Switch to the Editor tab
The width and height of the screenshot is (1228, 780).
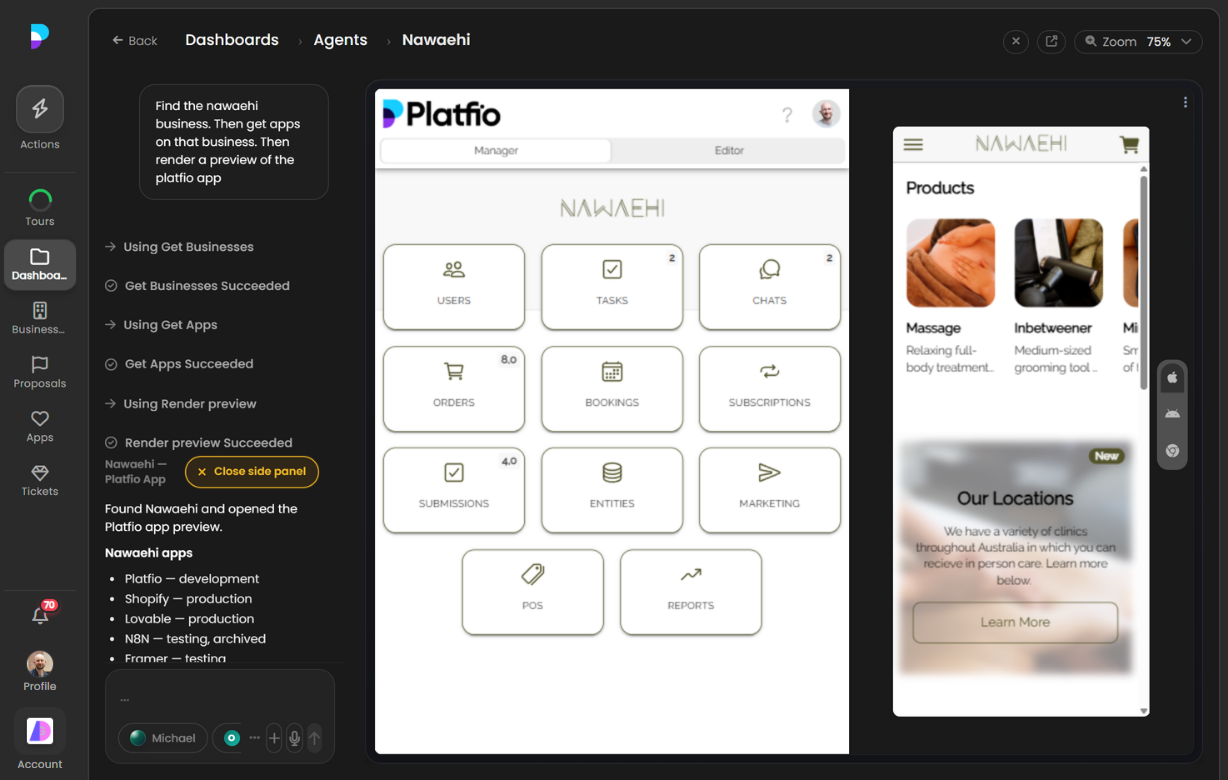(x=729, y=150)
